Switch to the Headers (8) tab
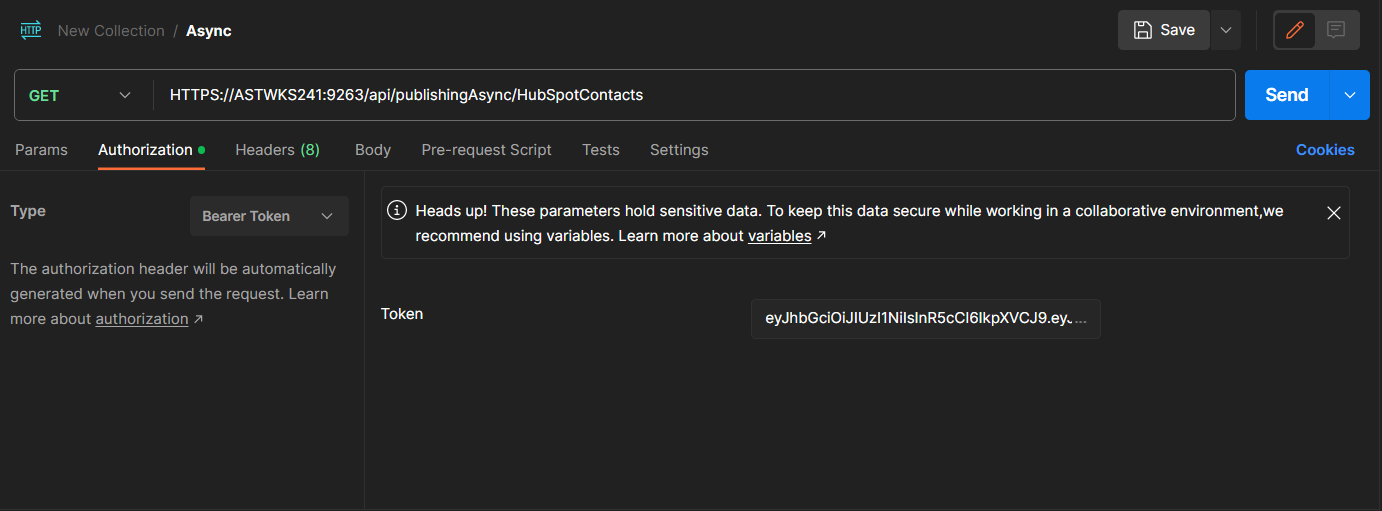Viewport: 1382px width, 511px height. point(277,150)
